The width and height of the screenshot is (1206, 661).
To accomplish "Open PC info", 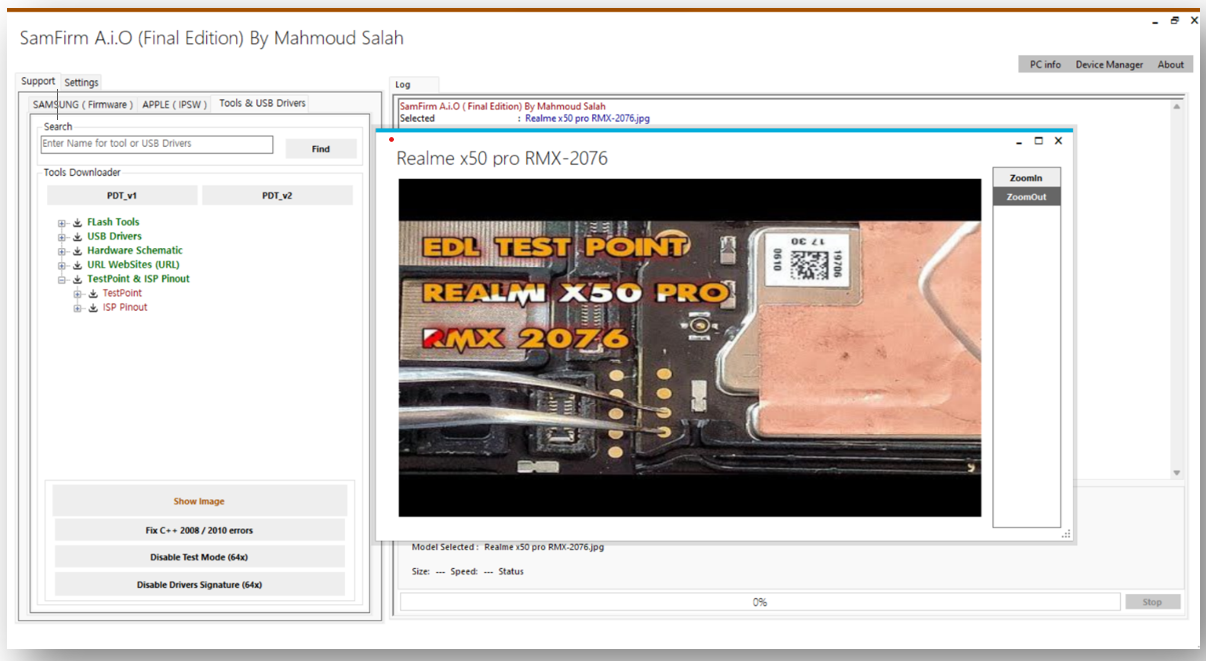I will pos(1045,64).
